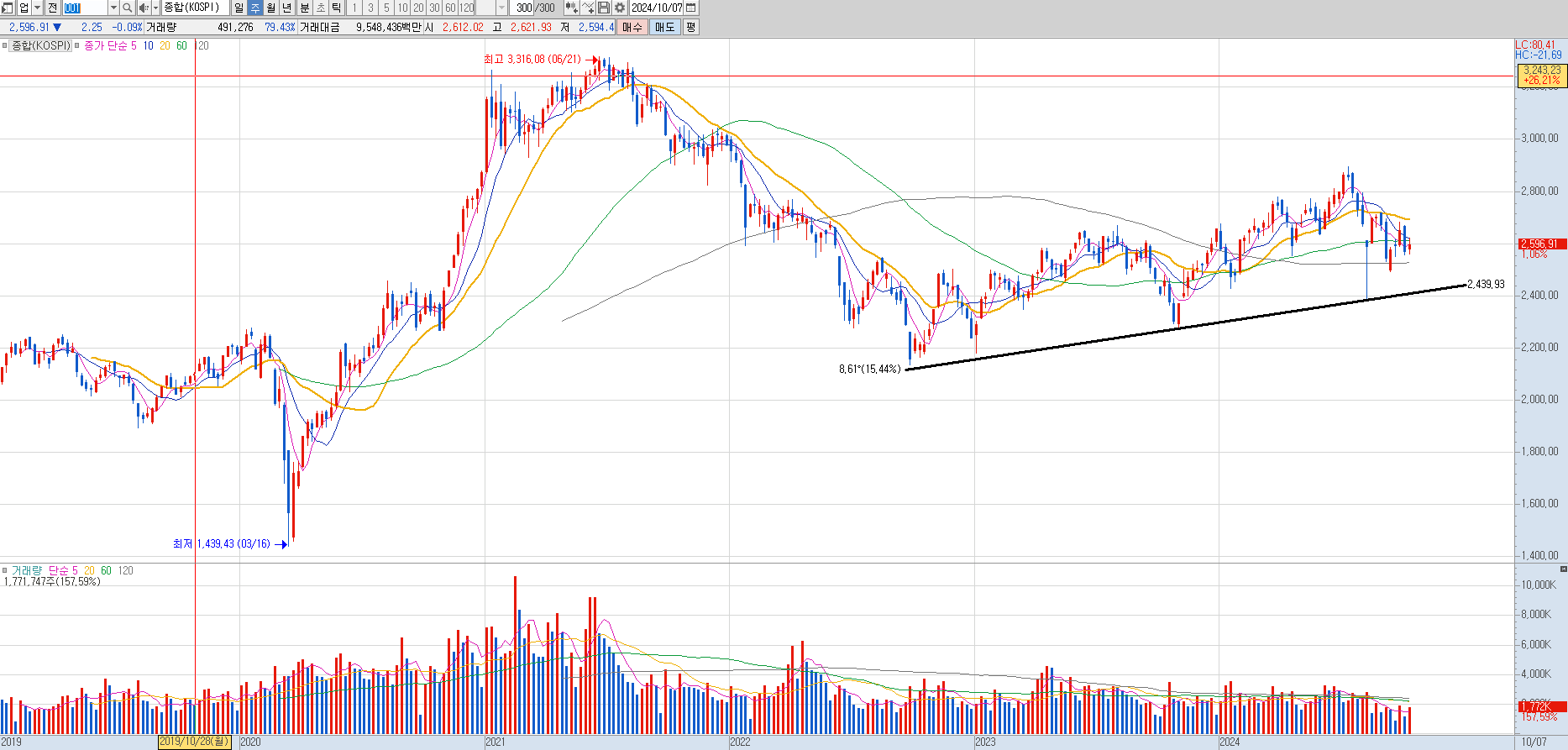
Task: Select 틱 (tick) period
Action: [336, 8]
